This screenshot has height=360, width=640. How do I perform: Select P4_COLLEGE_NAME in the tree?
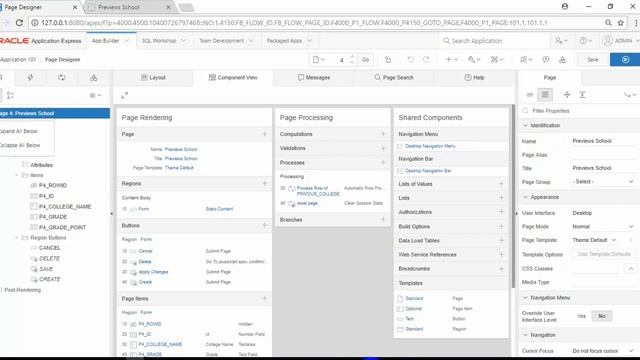coord(64,207)
